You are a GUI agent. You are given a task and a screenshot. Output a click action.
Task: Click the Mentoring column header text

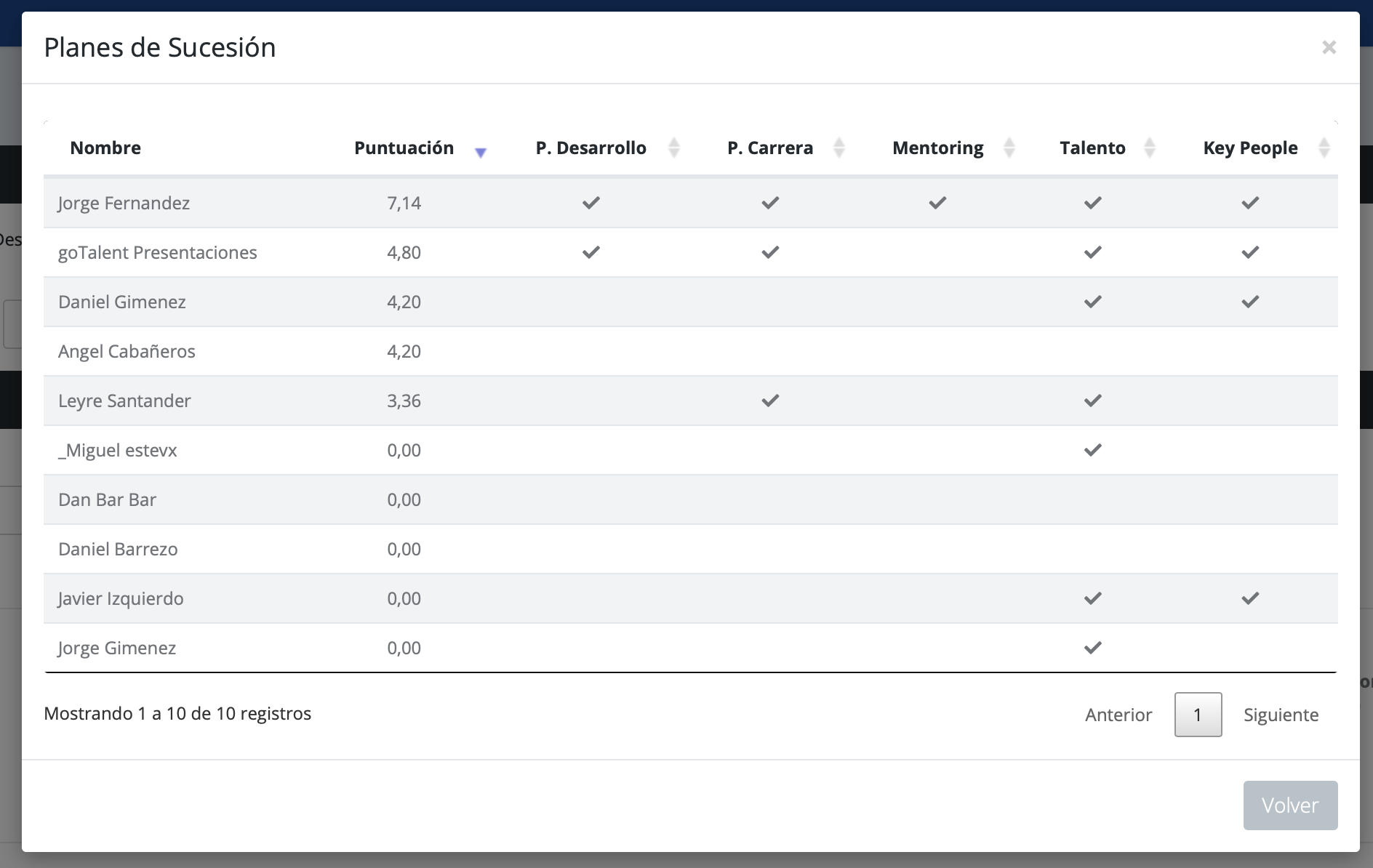(x=938, y=148)
